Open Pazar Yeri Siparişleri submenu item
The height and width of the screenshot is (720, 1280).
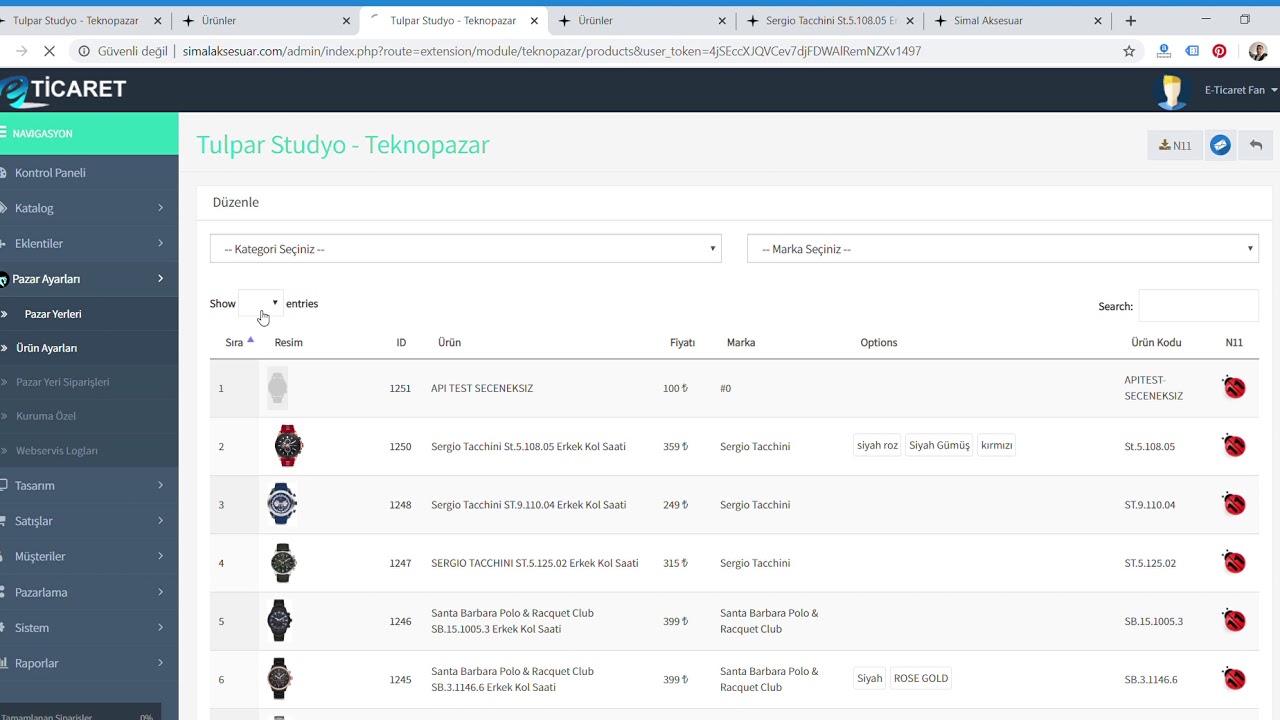(63, 382)
